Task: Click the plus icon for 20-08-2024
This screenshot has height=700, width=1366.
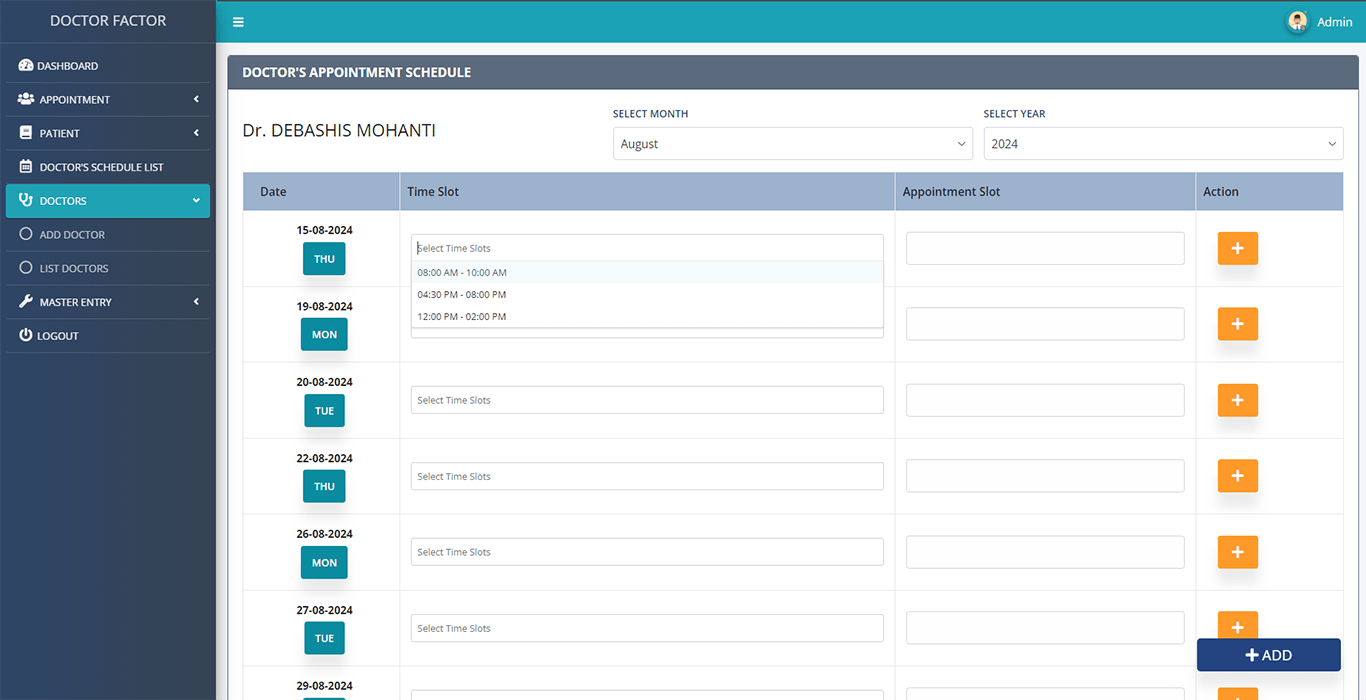Action: click(1237, 400)
